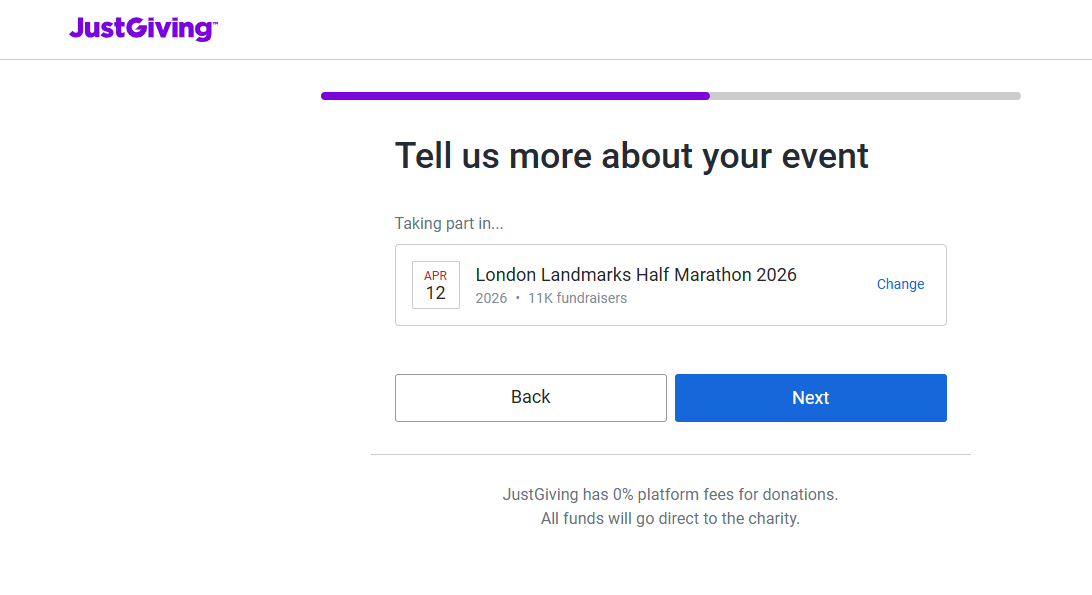
Task: Click the APR 12 date badge
Action: [x=436, y=285]
